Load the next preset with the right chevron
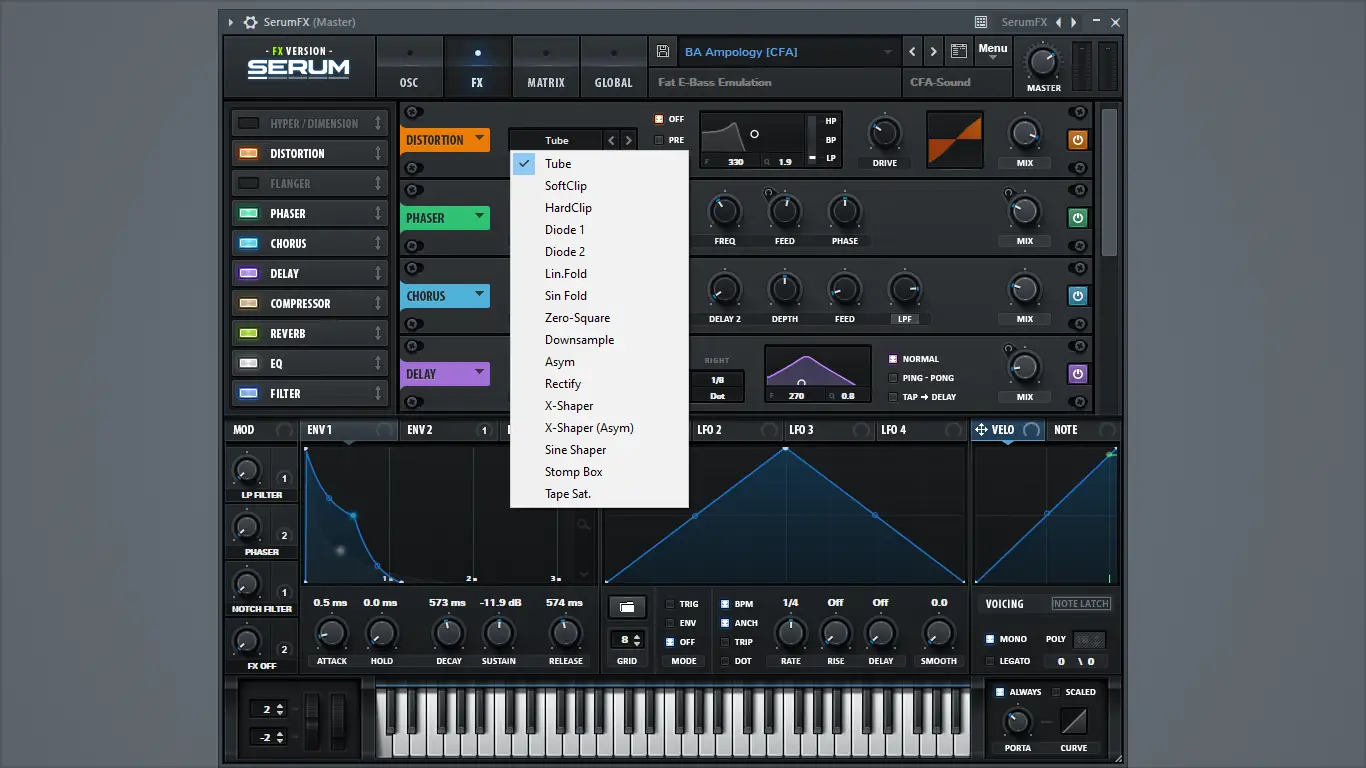Image resolution: width=1366 pixels, height=768 pixels. [x=934, y=52]
